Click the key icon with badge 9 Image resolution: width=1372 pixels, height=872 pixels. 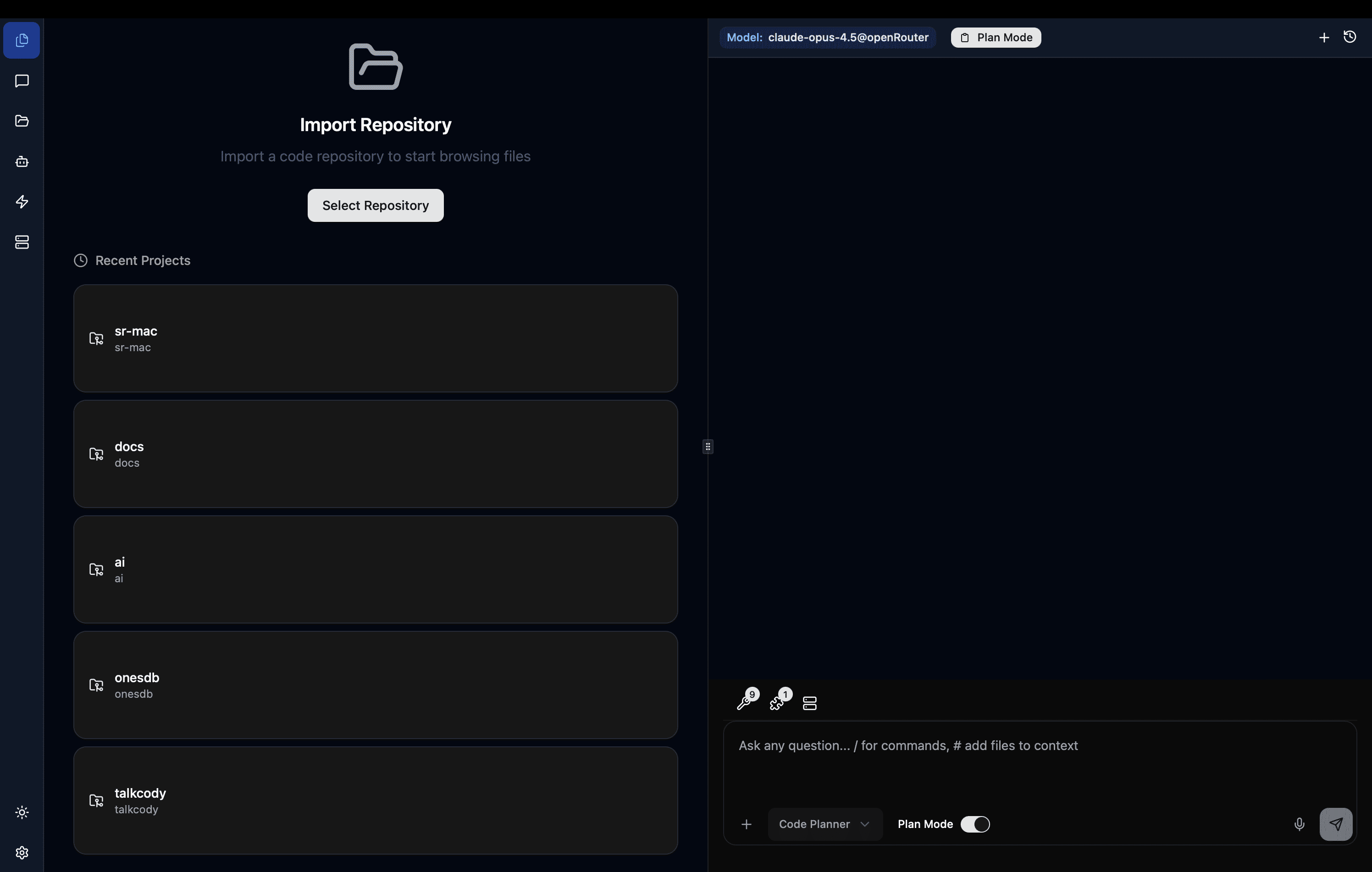click(746, 700)
